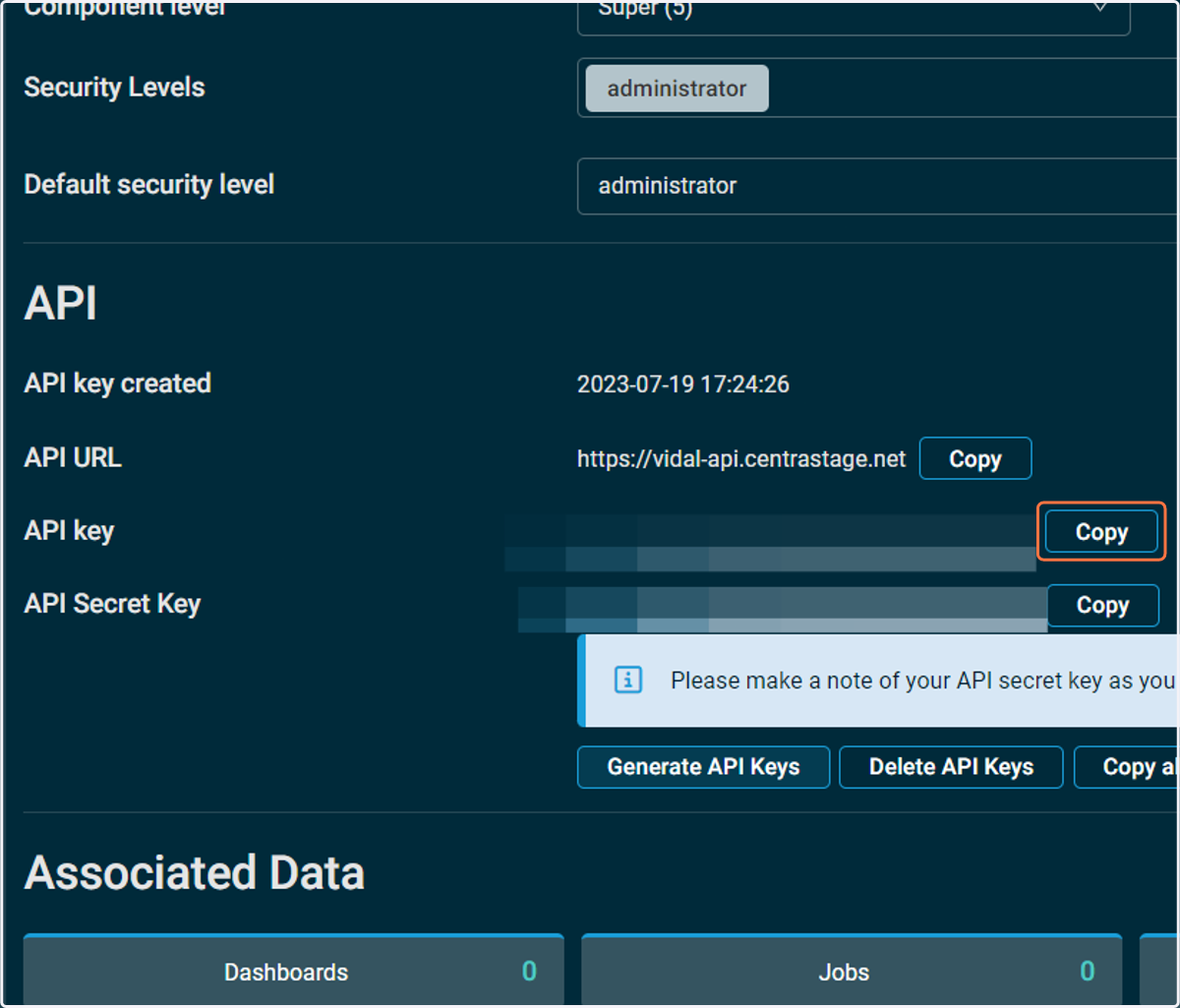Click the Associated Data heading
1180x1008 pixels.
click(195, 872)
